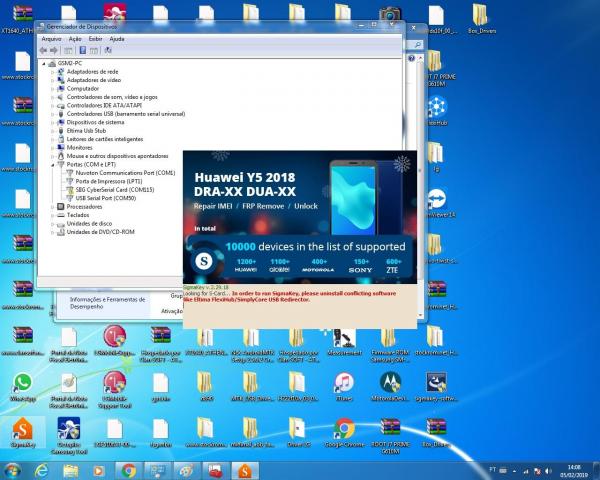
Task: Open the Windows Start menu
Action: coord(12,471)
